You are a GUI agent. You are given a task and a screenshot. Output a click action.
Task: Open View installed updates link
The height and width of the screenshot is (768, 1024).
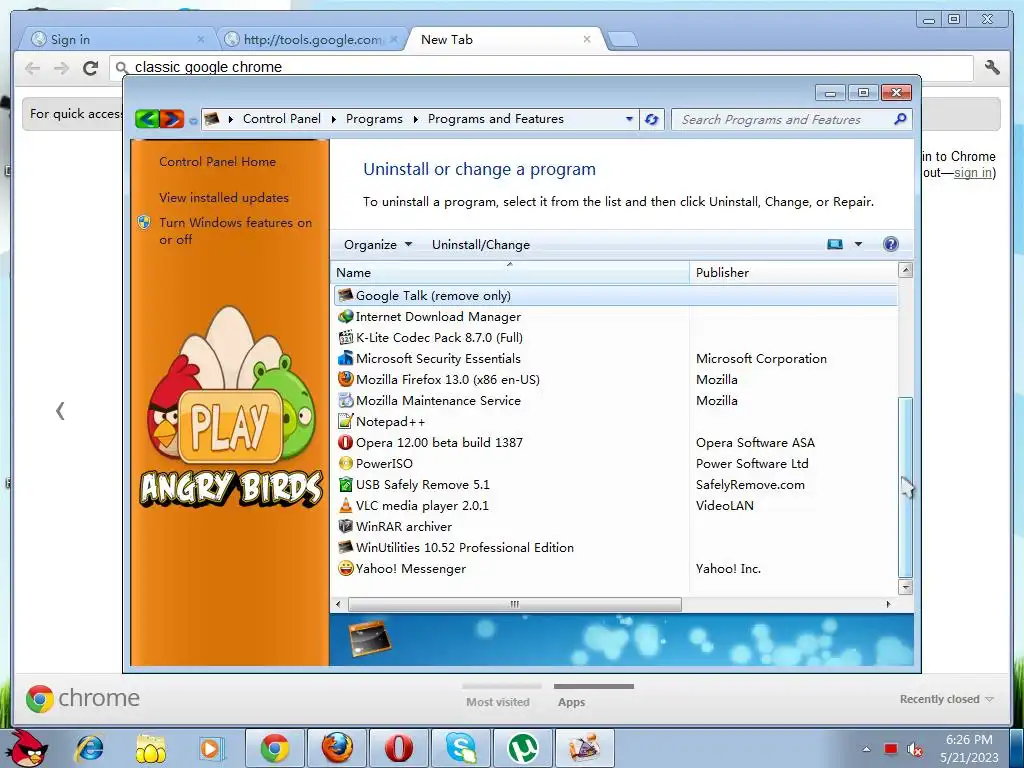coord(224,197)
